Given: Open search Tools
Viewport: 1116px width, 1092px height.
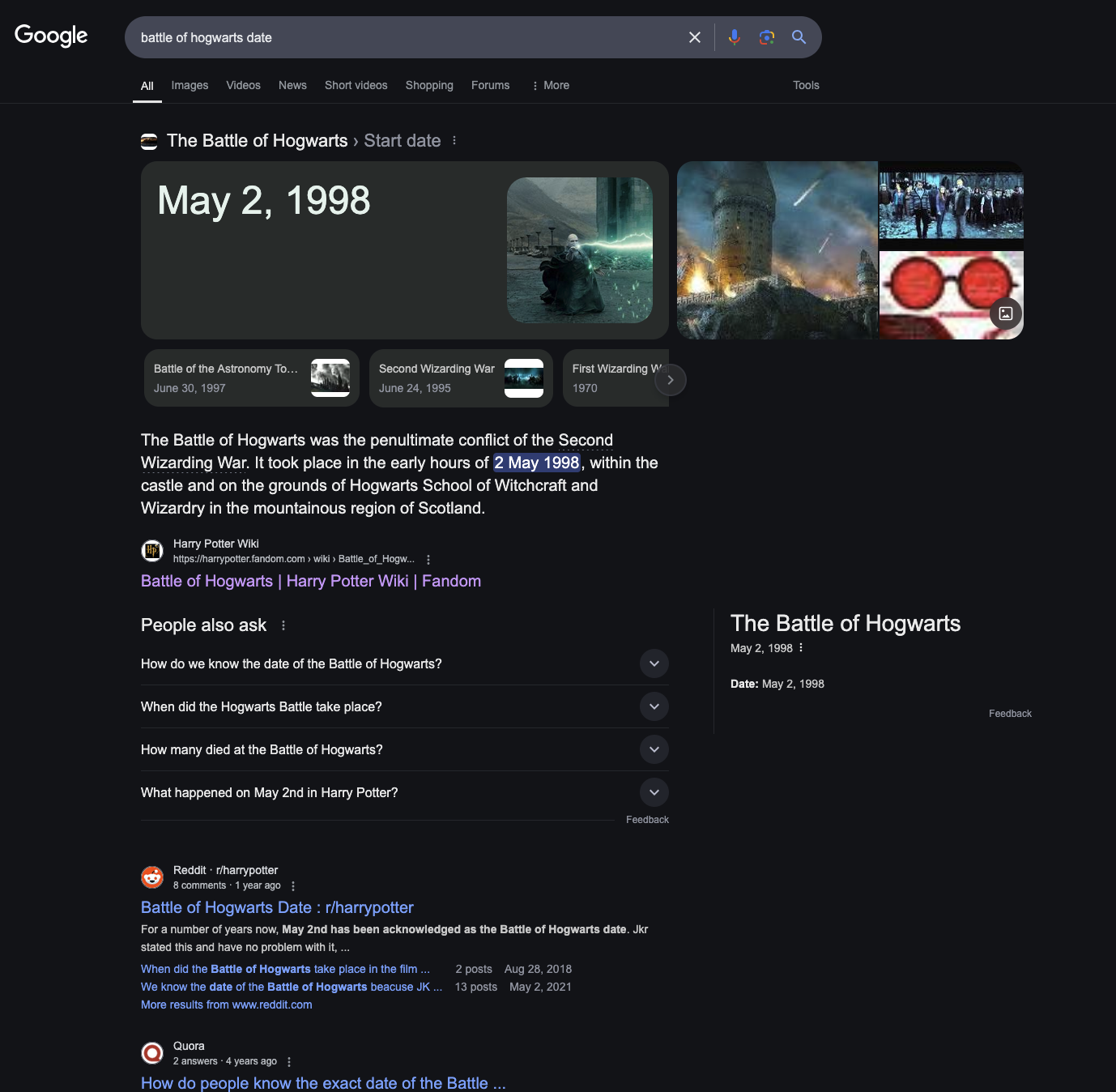Looking at the screenshot, I should coord(806,85).
